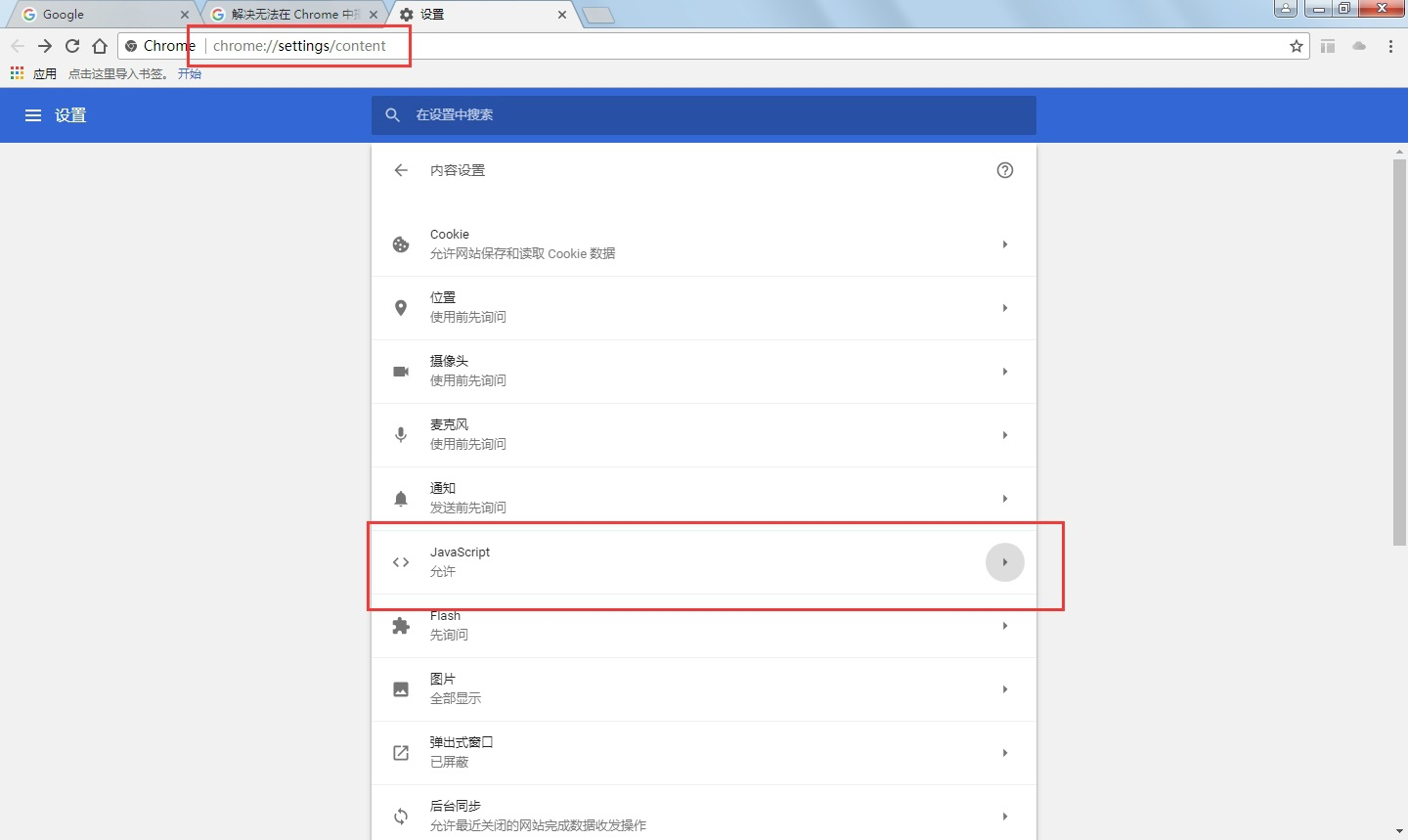The height and width of the screenshot is (840, 1408).
Task: Click the 通知 bell icon
Action: click(x=401, y=499)
